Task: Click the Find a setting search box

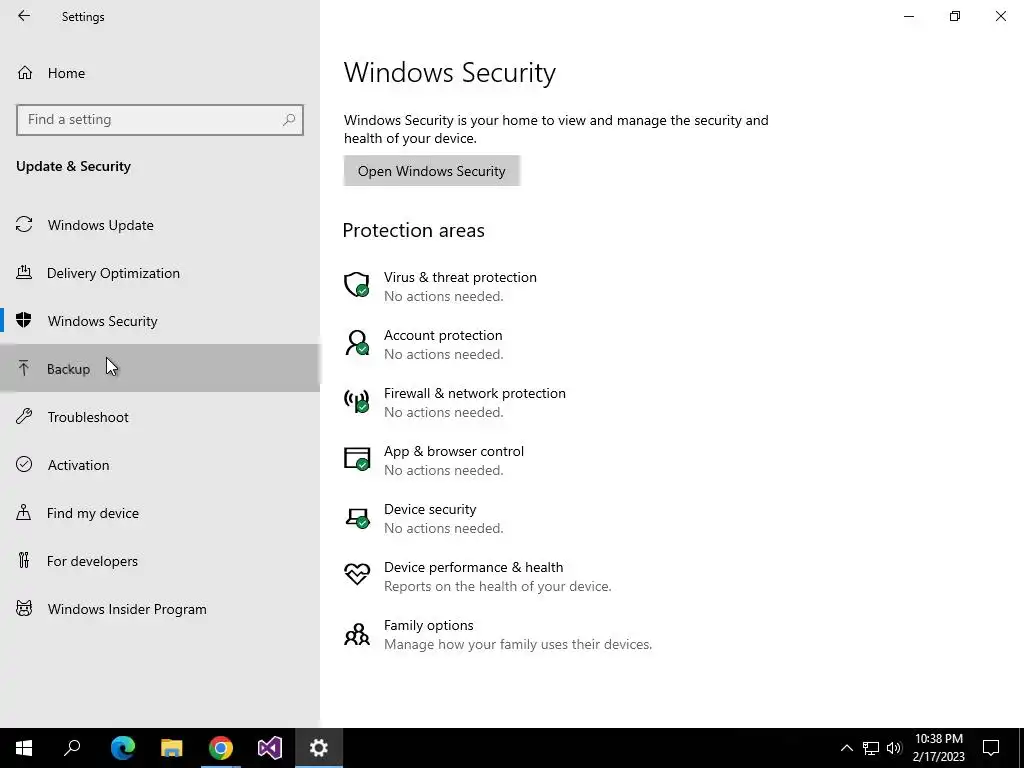Action: (160, 120)
